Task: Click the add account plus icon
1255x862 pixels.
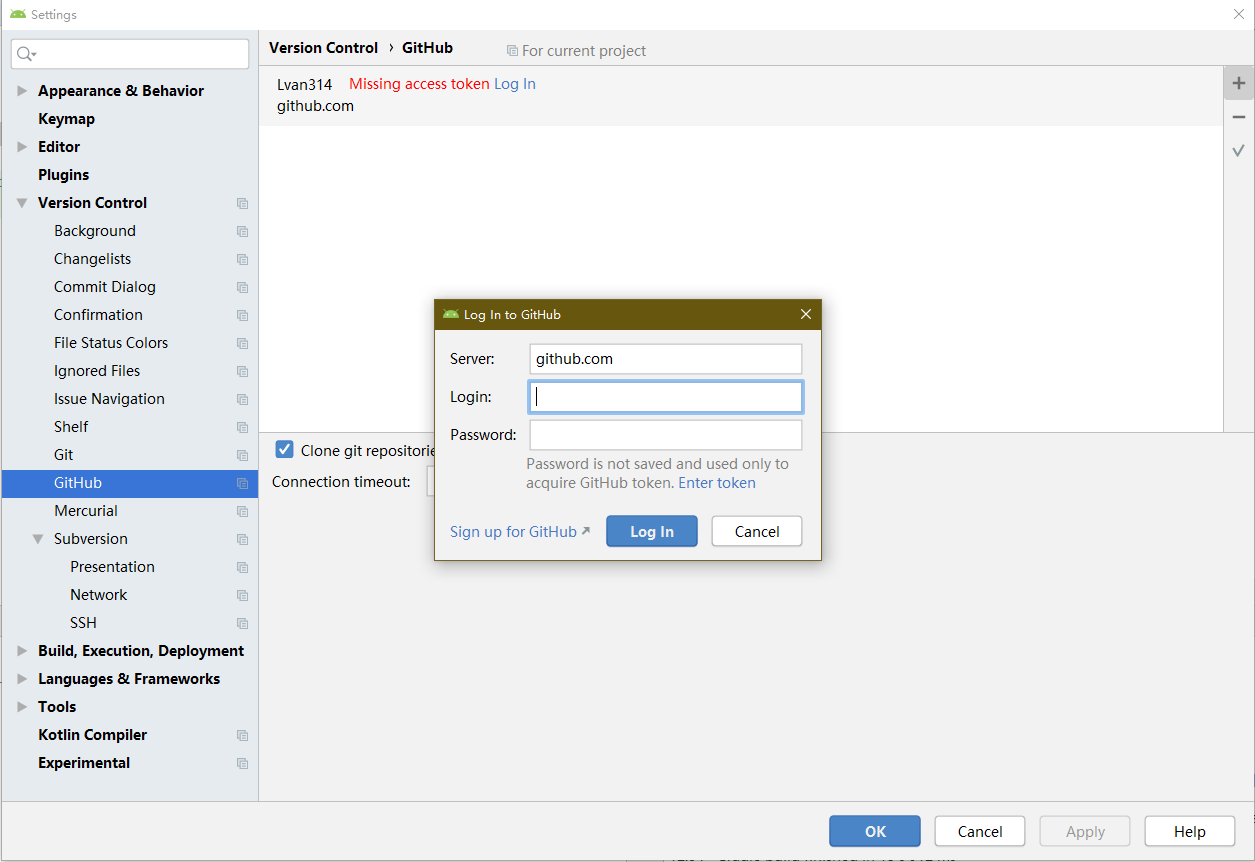Action: [1238, 83]
